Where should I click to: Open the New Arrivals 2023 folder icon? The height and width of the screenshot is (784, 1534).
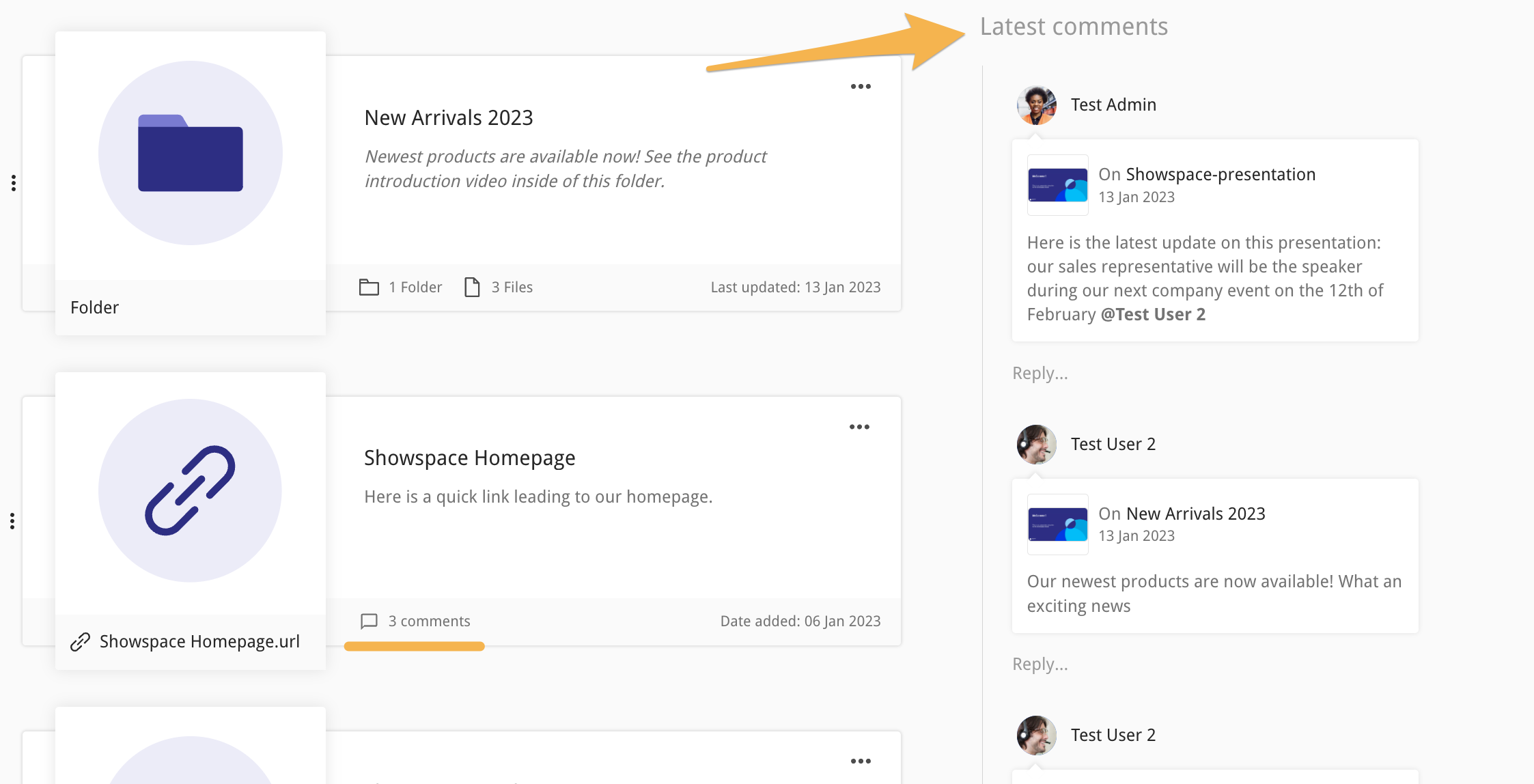pyautogui.click(x=190, y=153)
